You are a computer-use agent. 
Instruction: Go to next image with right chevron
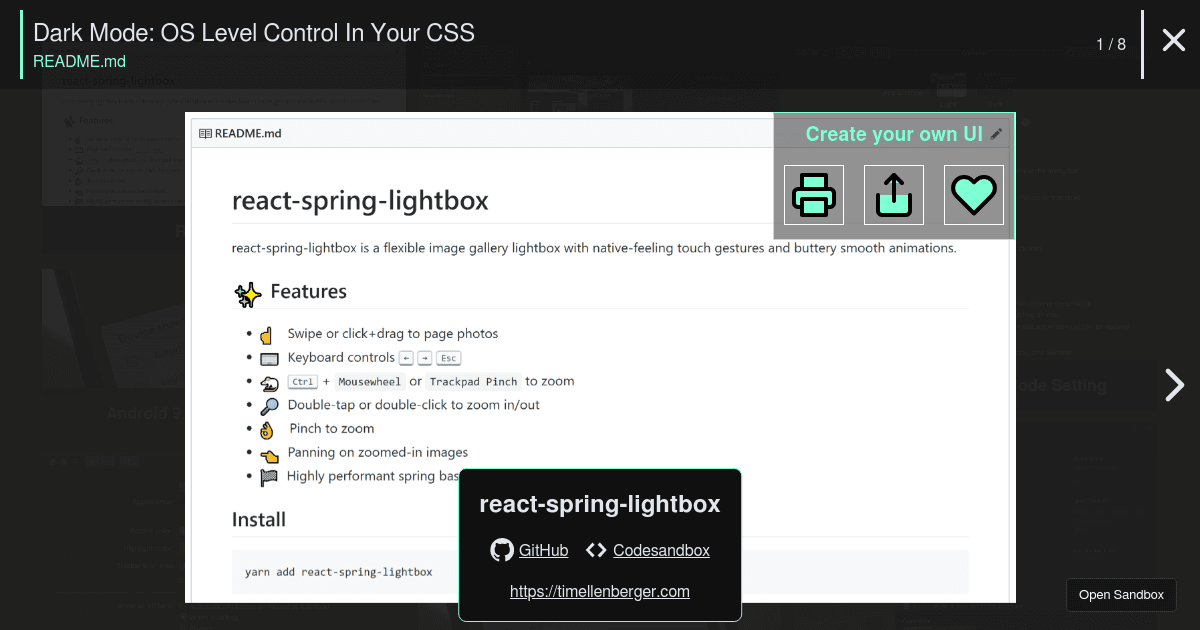point(1174,385)
